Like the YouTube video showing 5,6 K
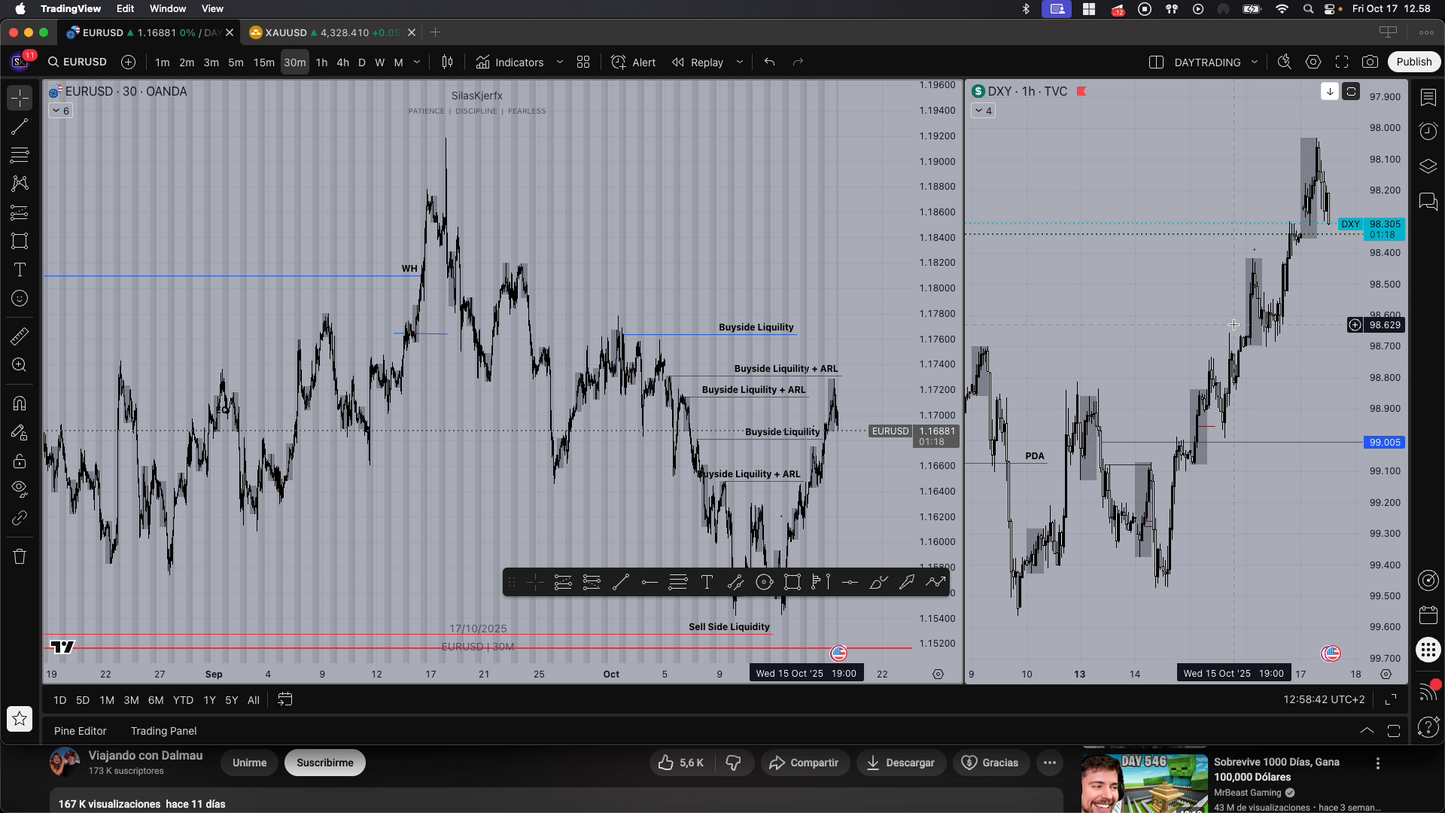 coord(680,763)
